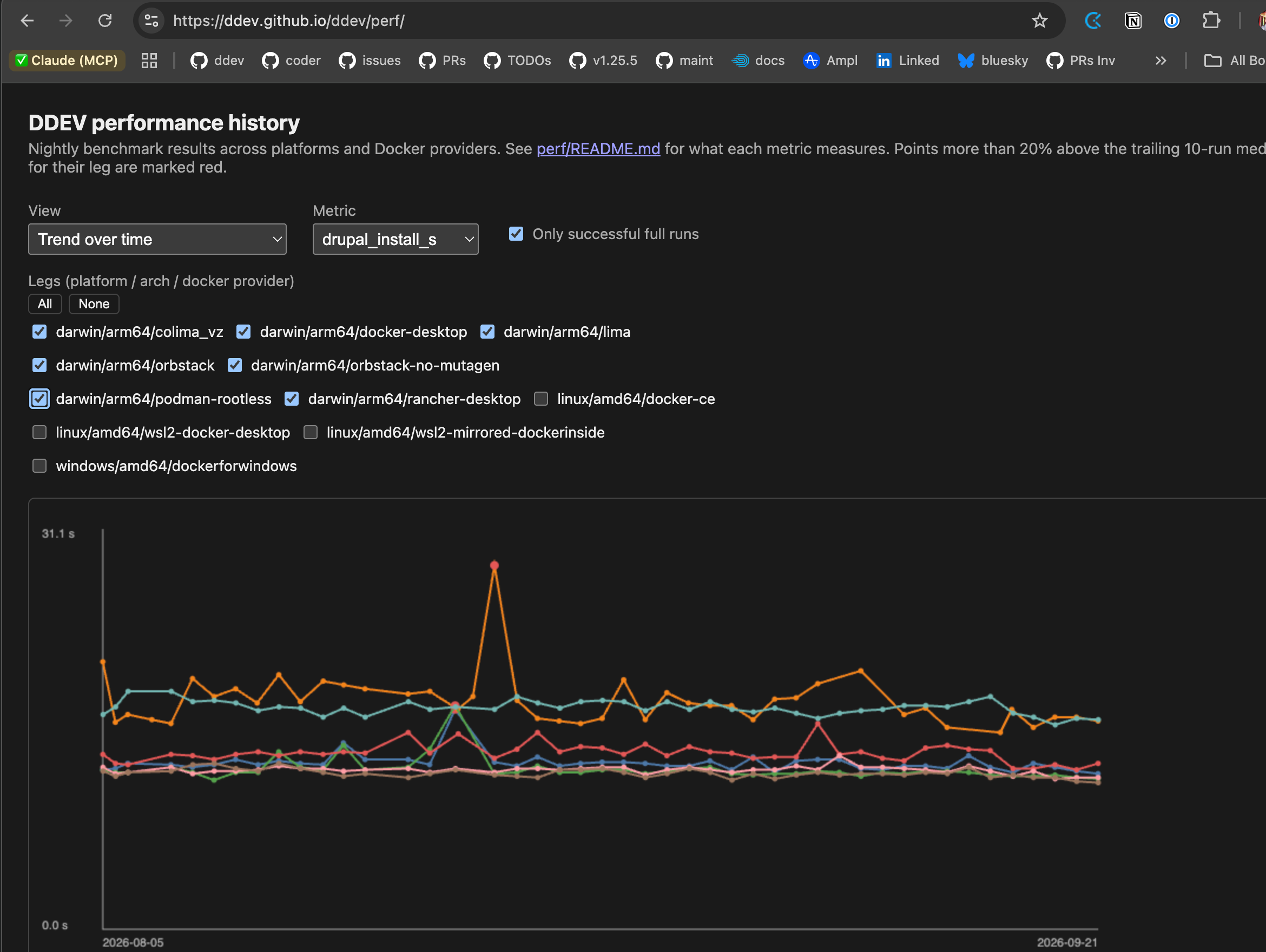Open the ddev GitHub bookmark

point(217,60)
